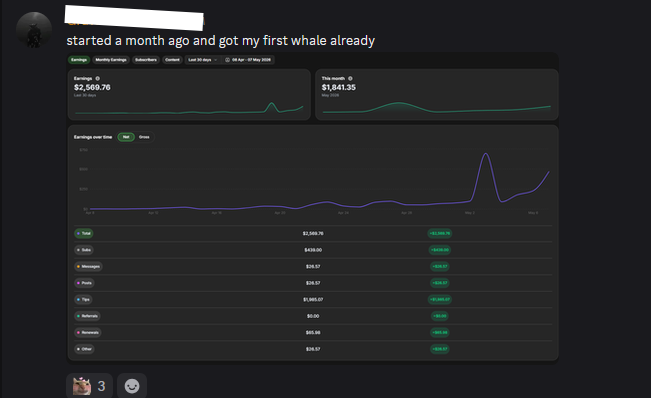
Task: Toggle the Other series chip
Action: coord(84,349)
